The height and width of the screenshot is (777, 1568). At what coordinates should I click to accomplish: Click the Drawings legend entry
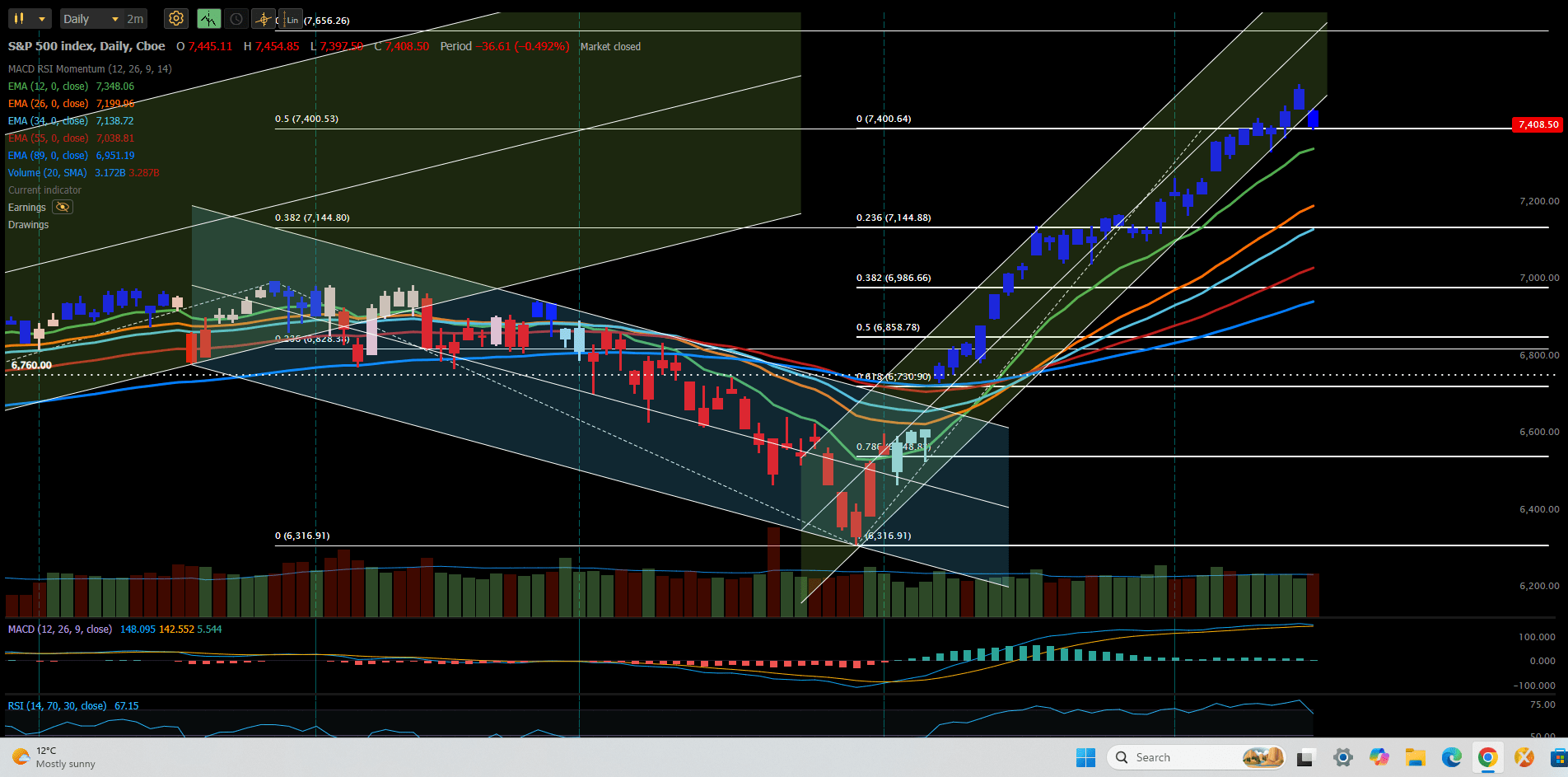click(x=29, y=224)
